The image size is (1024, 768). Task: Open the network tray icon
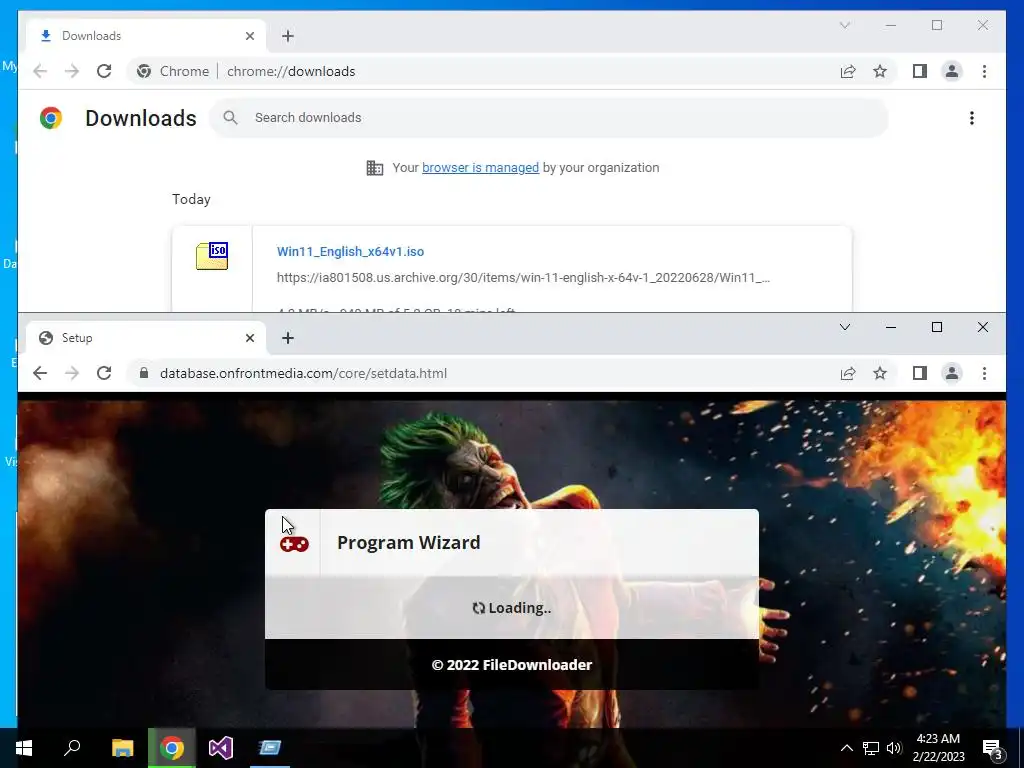(x=871, y=748)
